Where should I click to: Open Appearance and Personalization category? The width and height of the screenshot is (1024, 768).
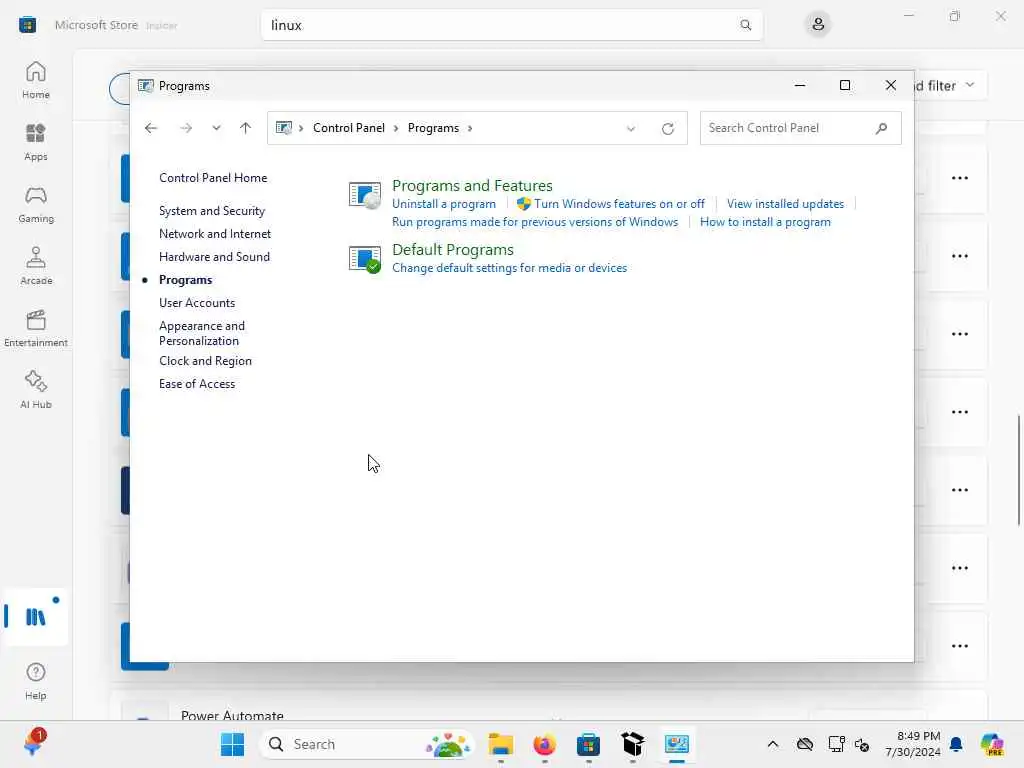click(202, 333)
